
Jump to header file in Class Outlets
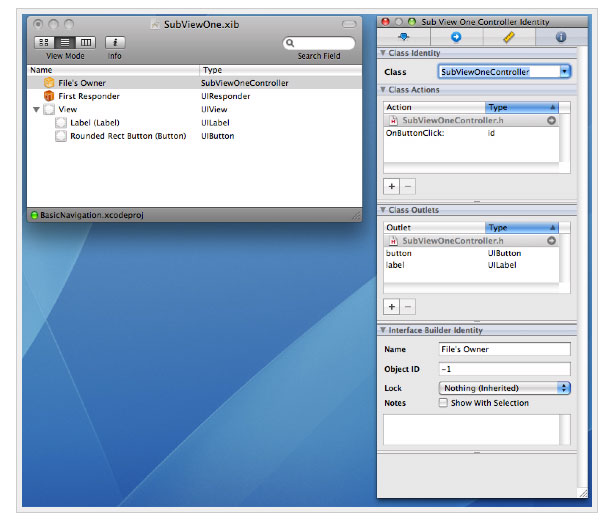[551, 240]
